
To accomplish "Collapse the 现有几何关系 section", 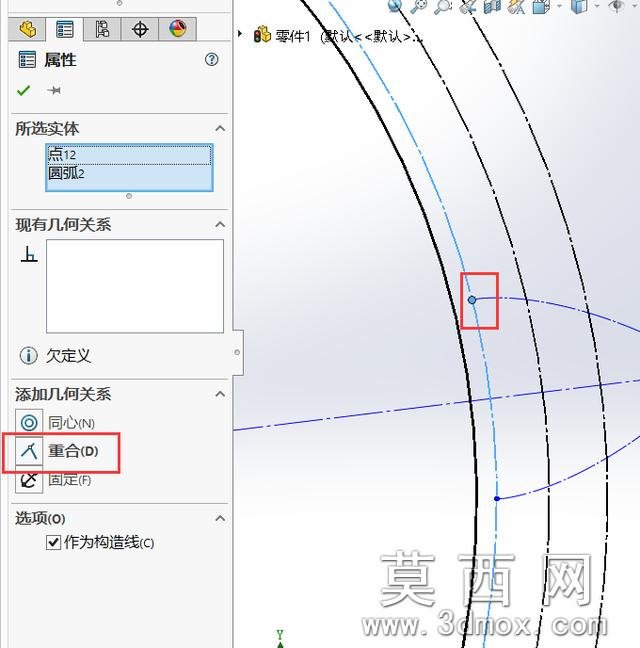I will coord(220,224).
